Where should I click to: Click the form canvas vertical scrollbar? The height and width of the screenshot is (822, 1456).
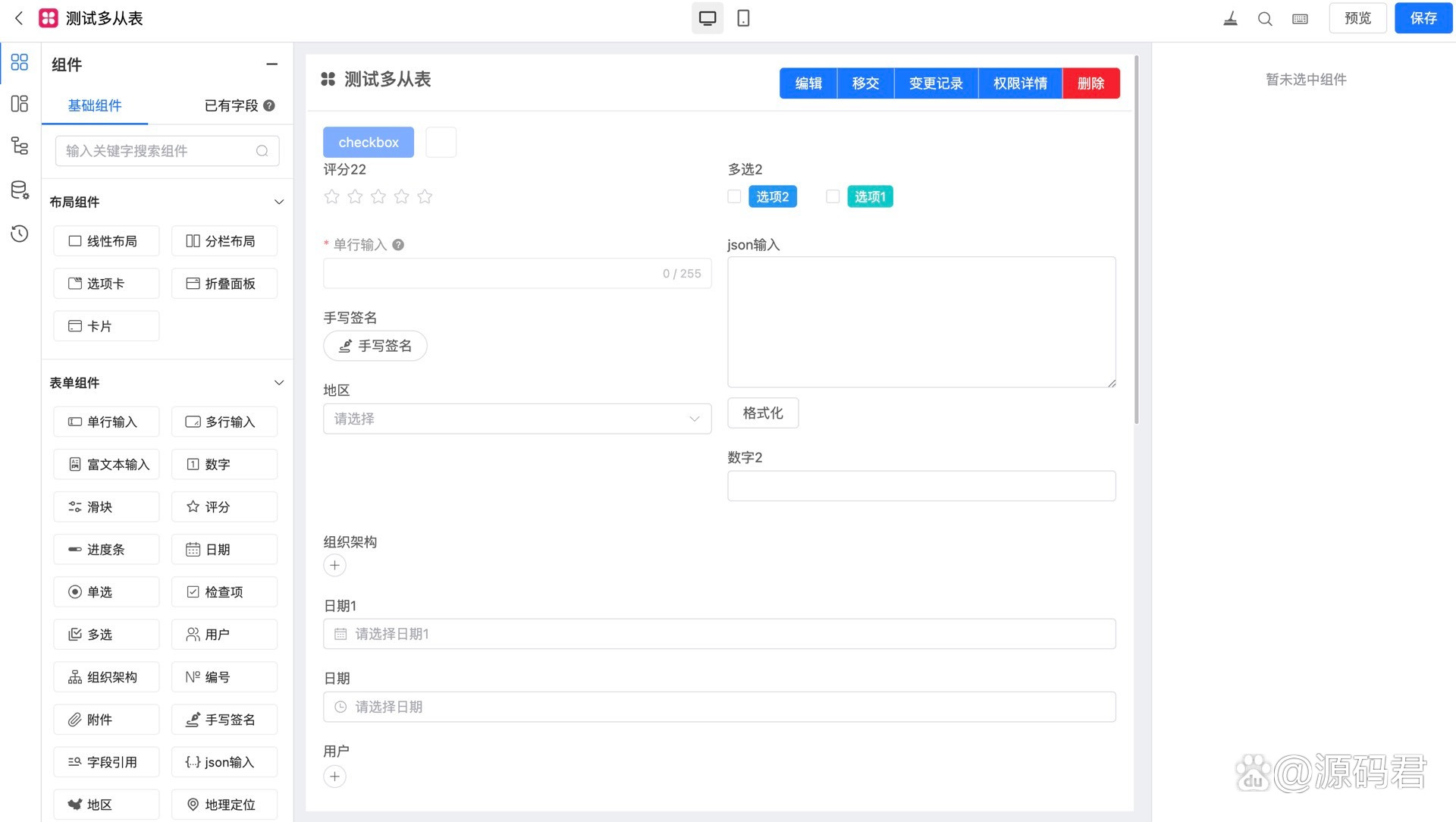(1136, 239)
